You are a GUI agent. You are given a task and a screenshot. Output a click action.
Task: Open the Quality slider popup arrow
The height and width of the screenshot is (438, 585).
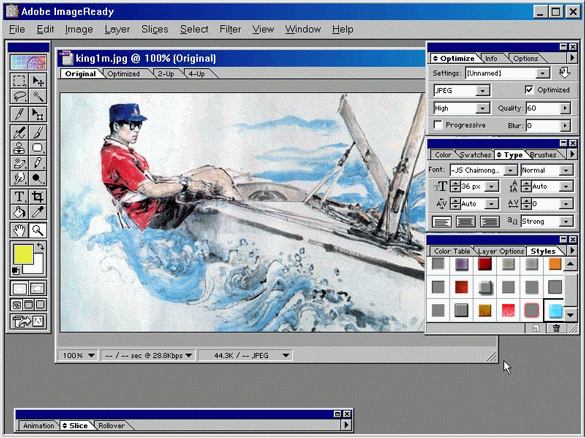[565, 108]
